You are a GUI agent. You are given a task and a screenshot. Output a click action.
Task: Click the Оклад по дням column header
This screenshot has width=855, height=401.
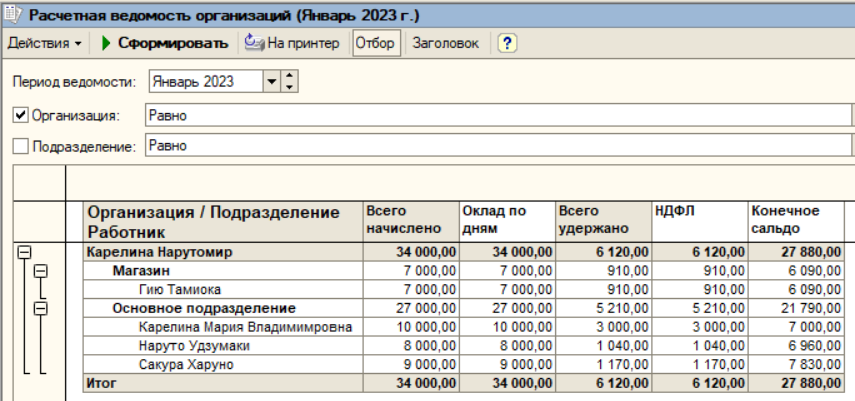tap(507, 222)
